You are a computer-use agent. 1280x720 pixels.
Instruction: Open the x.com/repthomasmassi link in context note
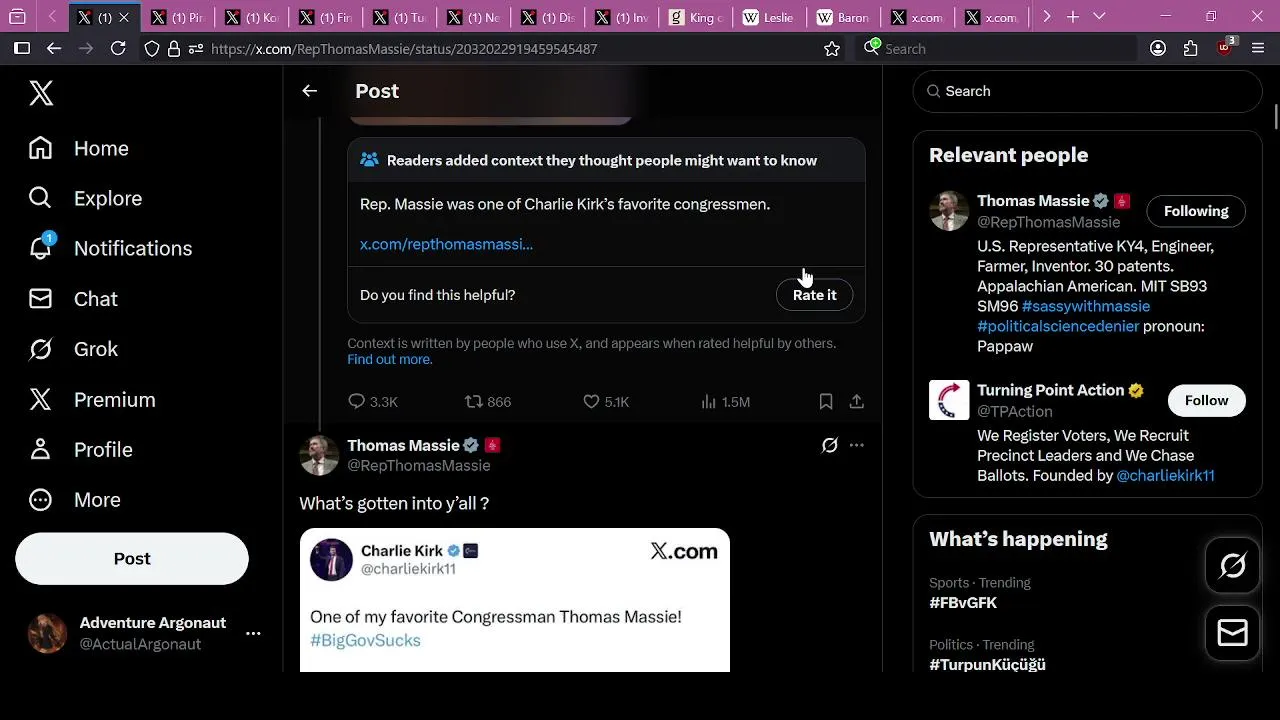coord(446,244)
